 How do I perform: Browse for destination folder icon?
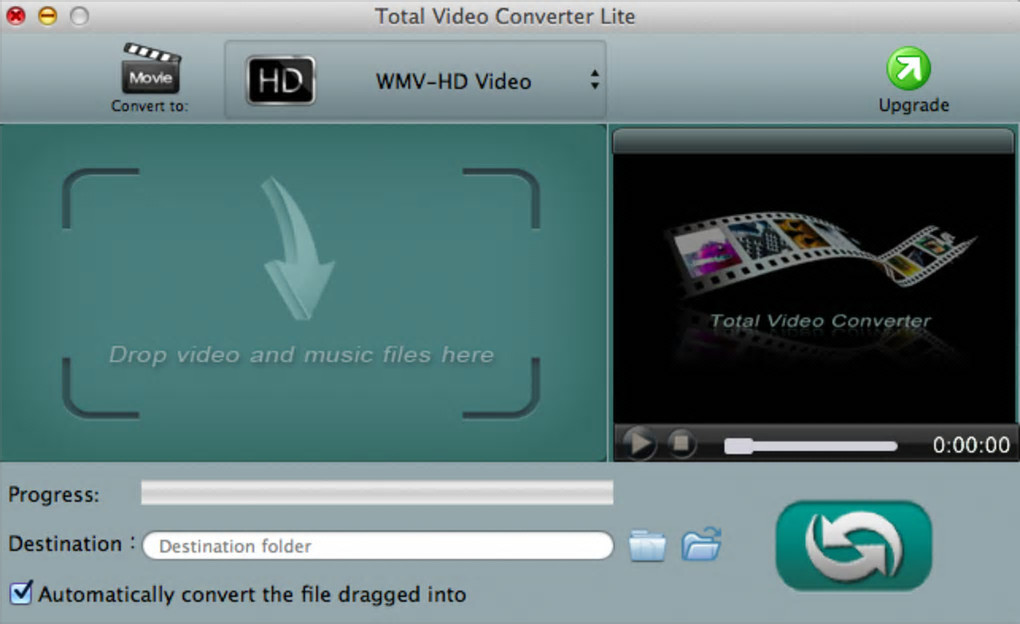pos(647,545)
